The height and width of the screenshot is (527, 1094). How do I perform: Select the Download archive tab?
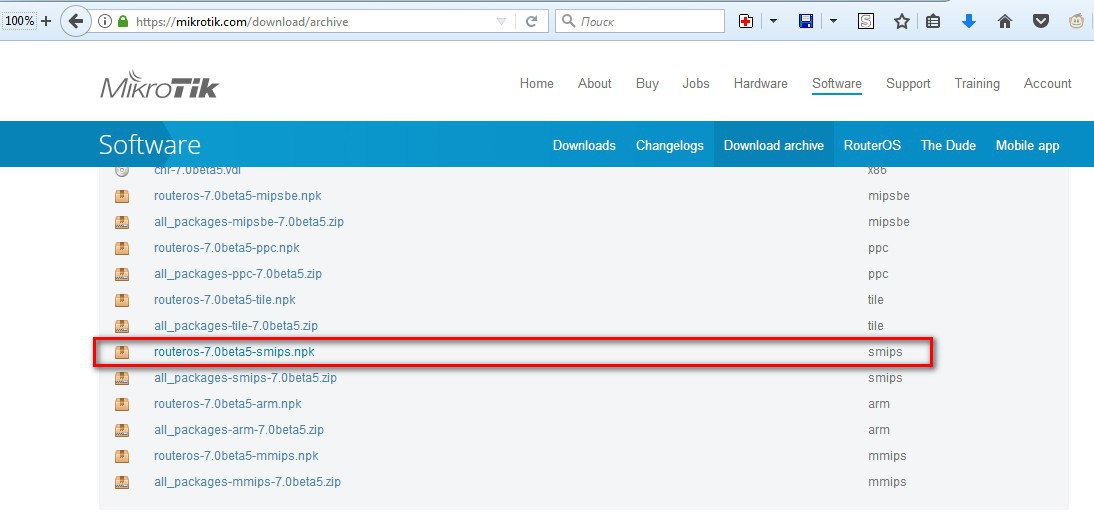(x=774, y=145)
